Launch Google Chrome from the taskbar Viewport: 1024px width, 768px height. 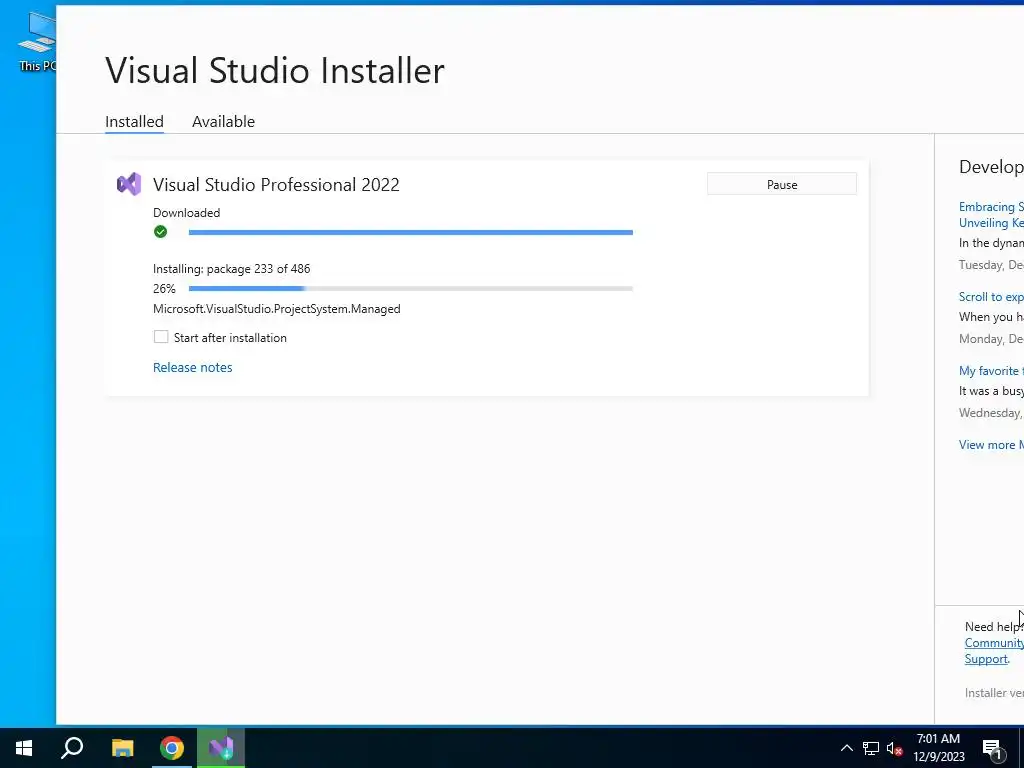point(172,748)
